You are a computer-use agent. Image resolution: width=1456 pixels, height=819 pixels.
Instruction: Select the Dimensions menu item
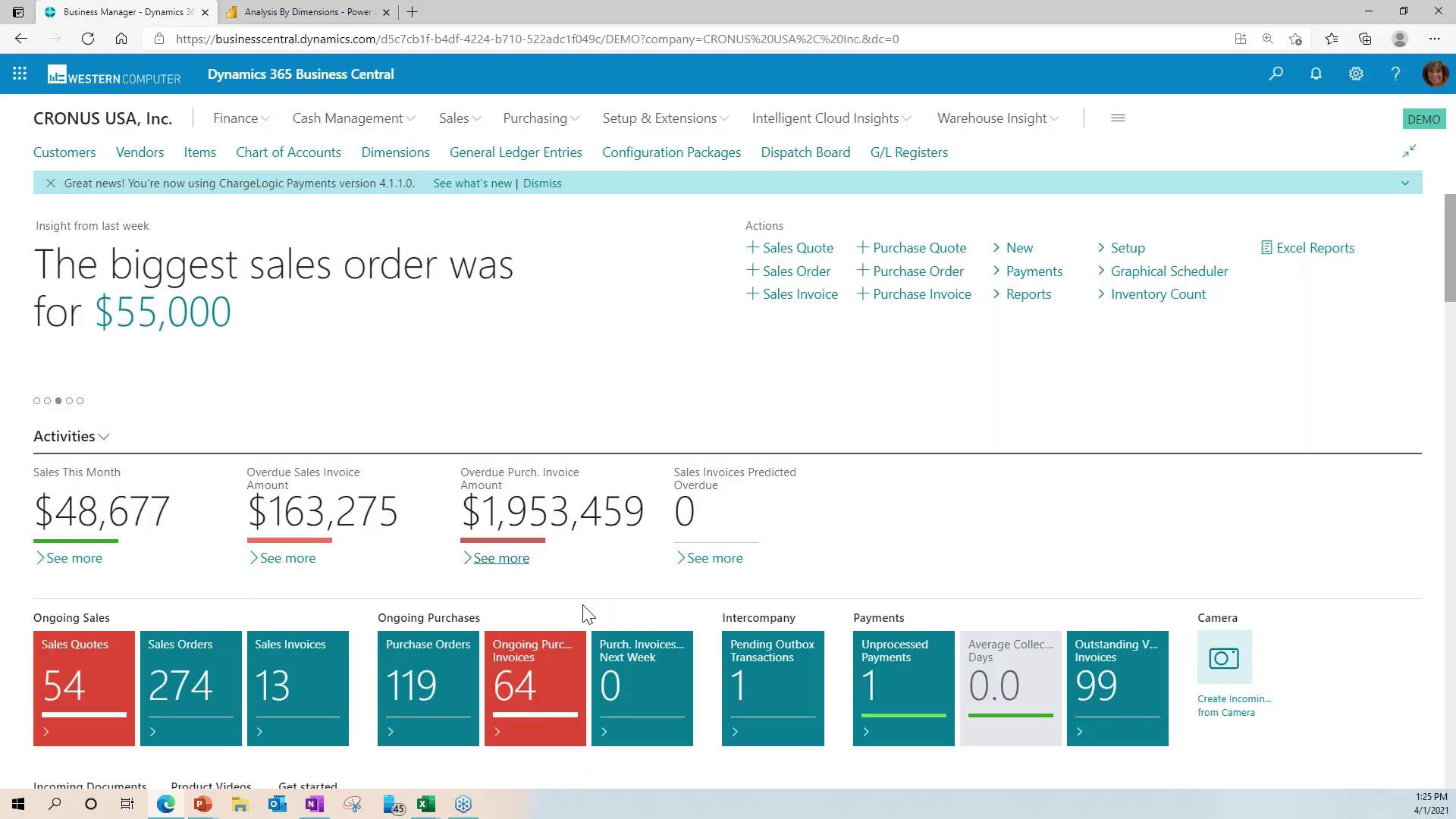tap(395, 151)
